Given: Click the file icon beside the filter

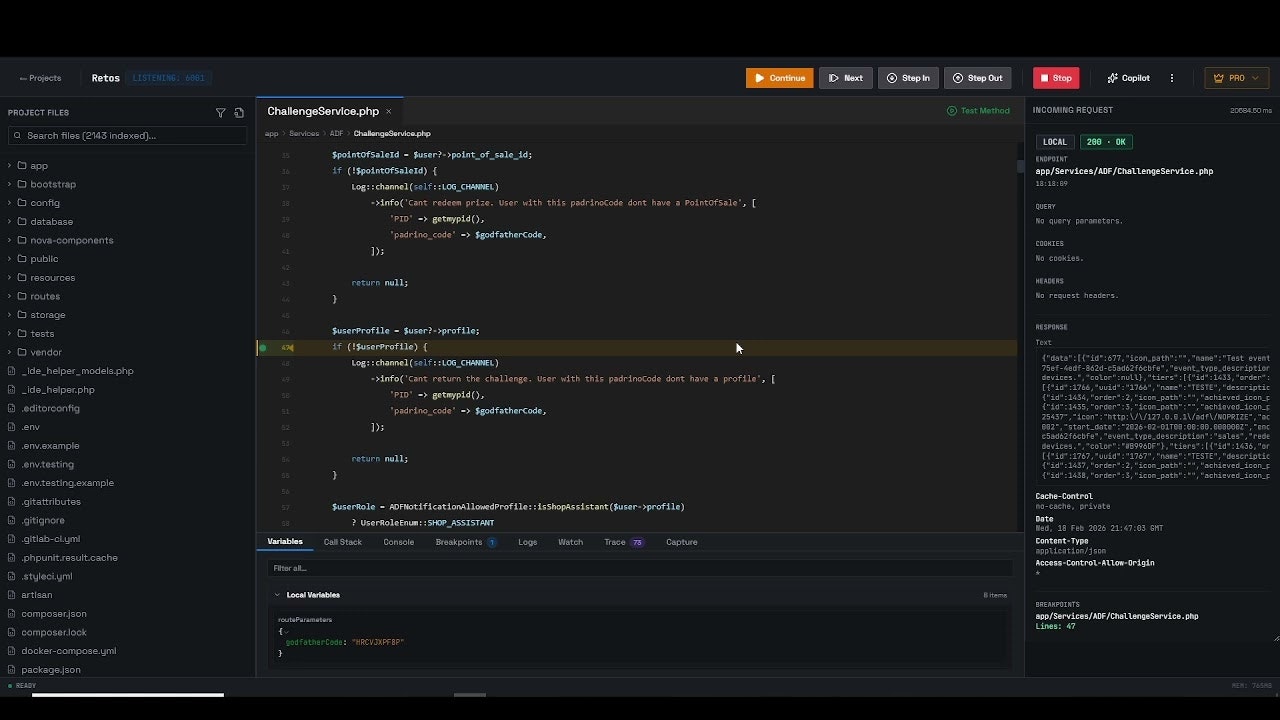Looking at the screenshot, I should click(x=239, y=113).
